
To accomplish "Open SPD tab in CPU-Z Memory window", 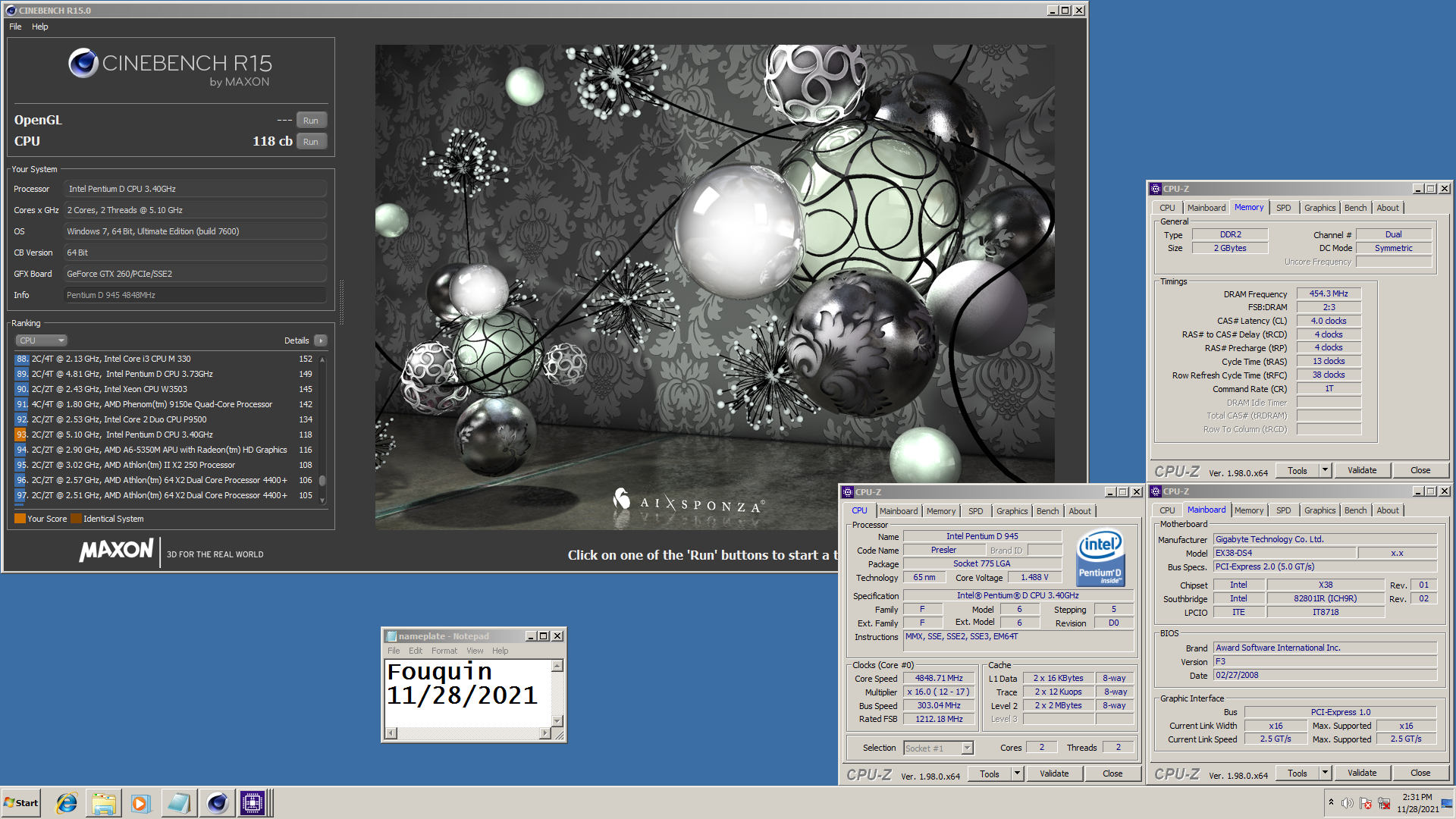I will pos(1283,208).
